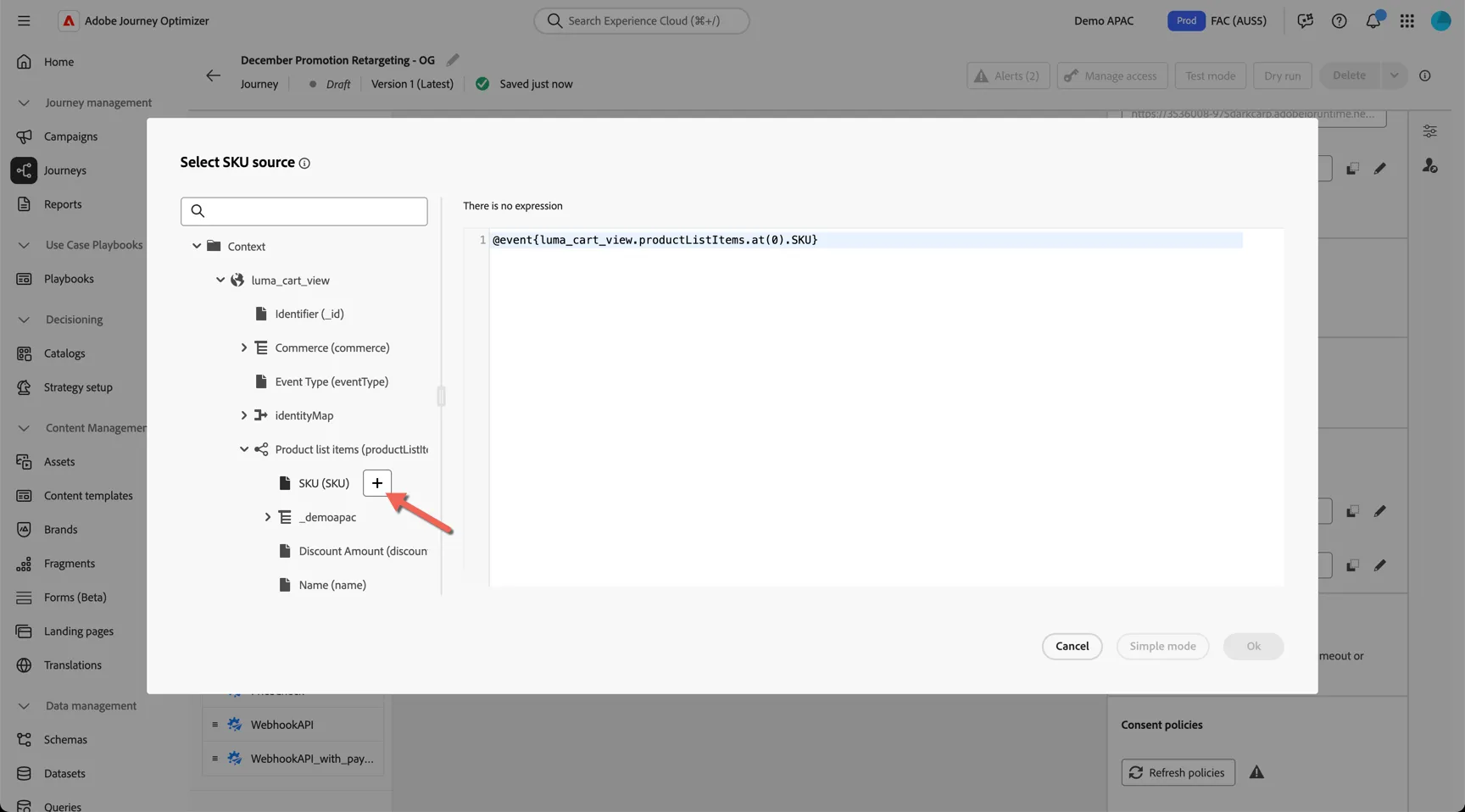Click the Search Experience Cloud field
The height and width of the screenshot is (812, 1465).
click(x=641, y=20)
